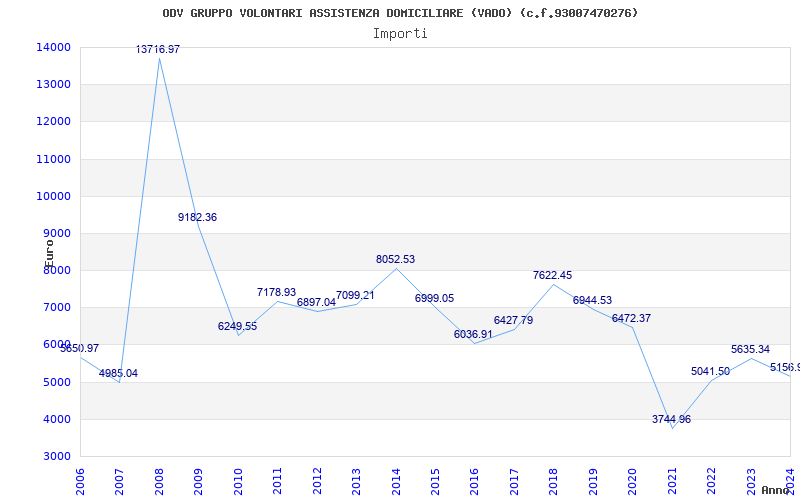Click the 5650.97 data label

pos(80,348)
